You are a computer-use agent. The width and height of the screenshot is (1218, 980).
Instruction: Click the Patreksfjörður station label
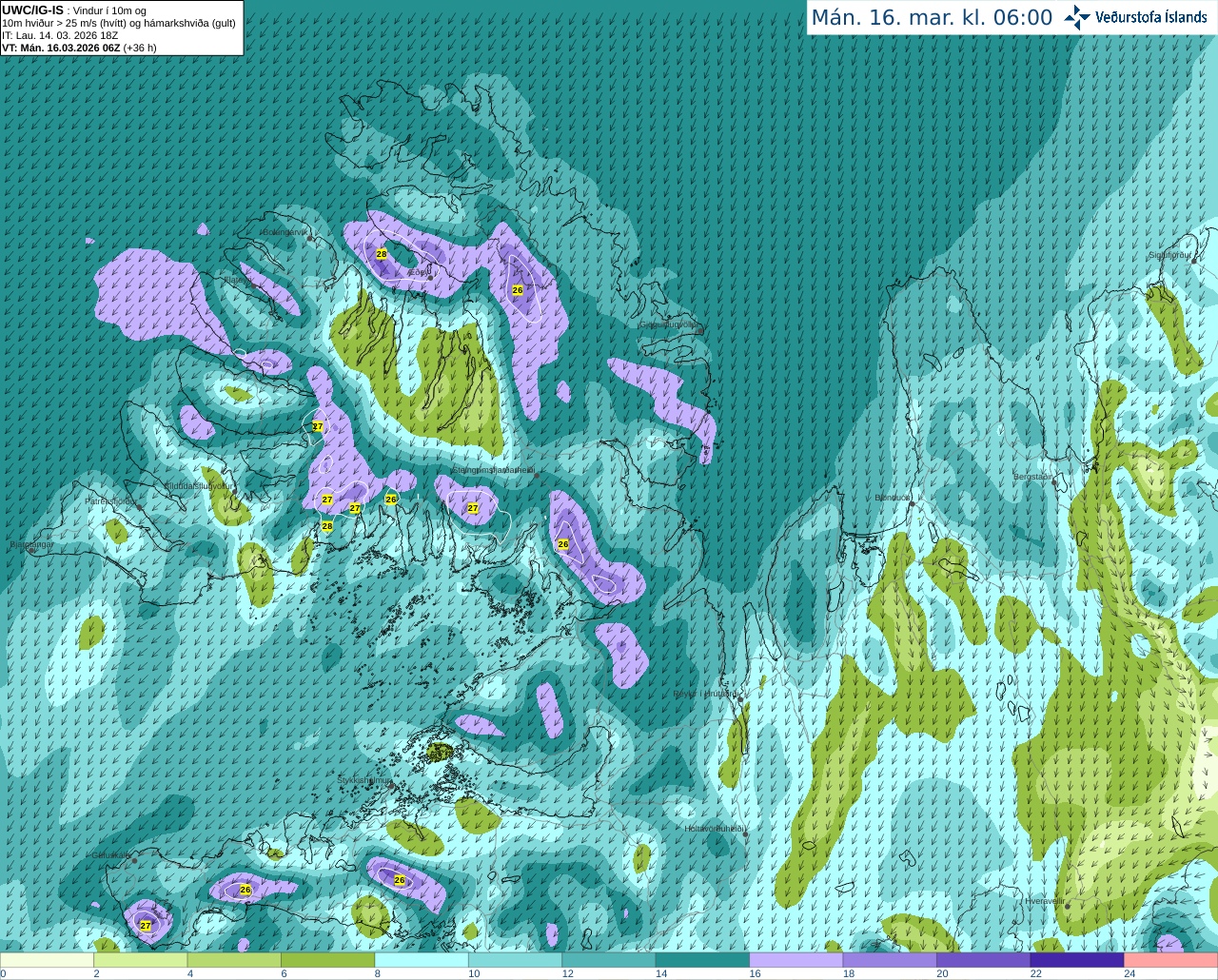click(x=111, y=500)
